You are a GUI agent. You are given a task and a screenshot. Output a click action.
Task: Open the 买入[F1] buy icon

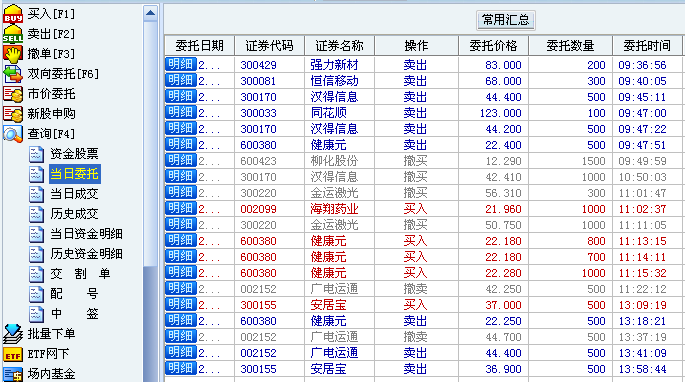click(13, 14)
